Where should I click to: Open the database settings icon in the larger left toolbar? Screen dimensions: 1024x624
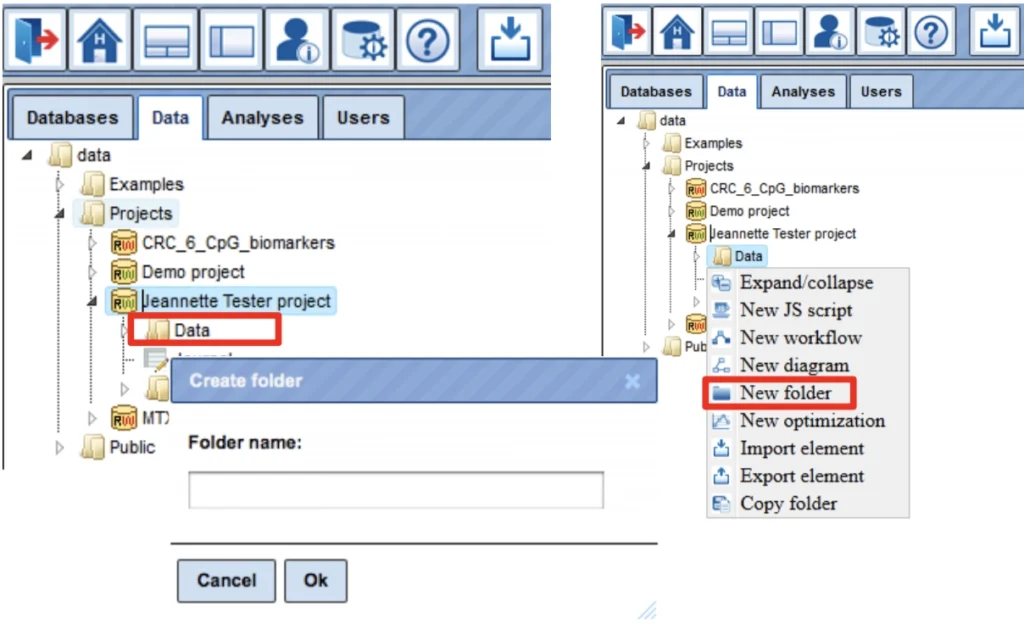pyautogui.click(x=361, y=40)
